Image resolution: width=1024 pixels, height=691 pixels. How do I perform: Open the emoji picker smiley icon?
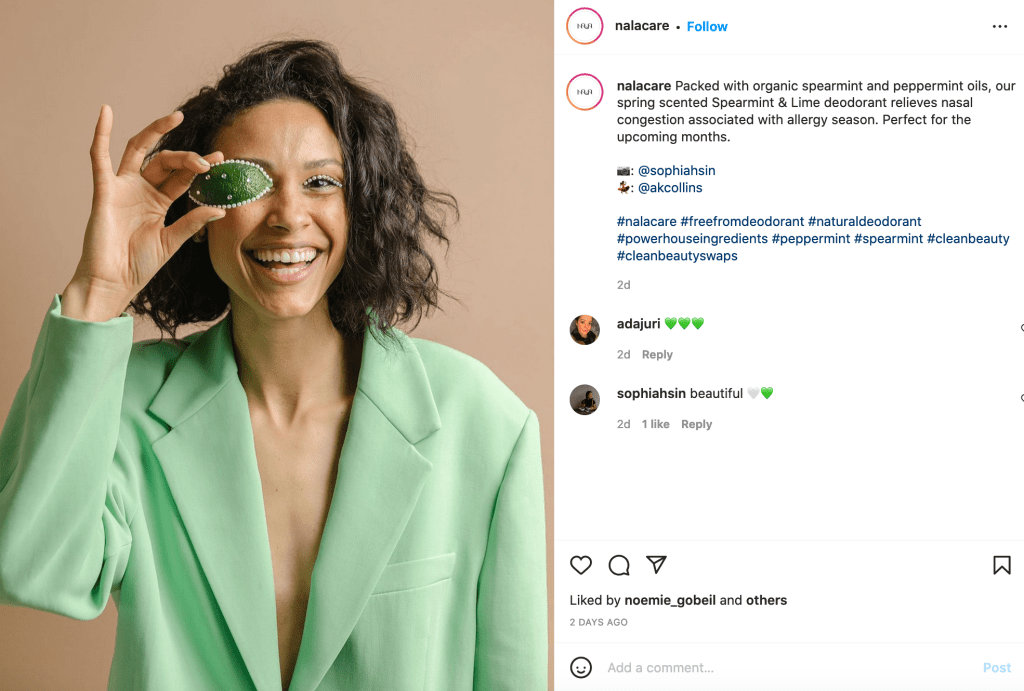click(x=581, y=667)
